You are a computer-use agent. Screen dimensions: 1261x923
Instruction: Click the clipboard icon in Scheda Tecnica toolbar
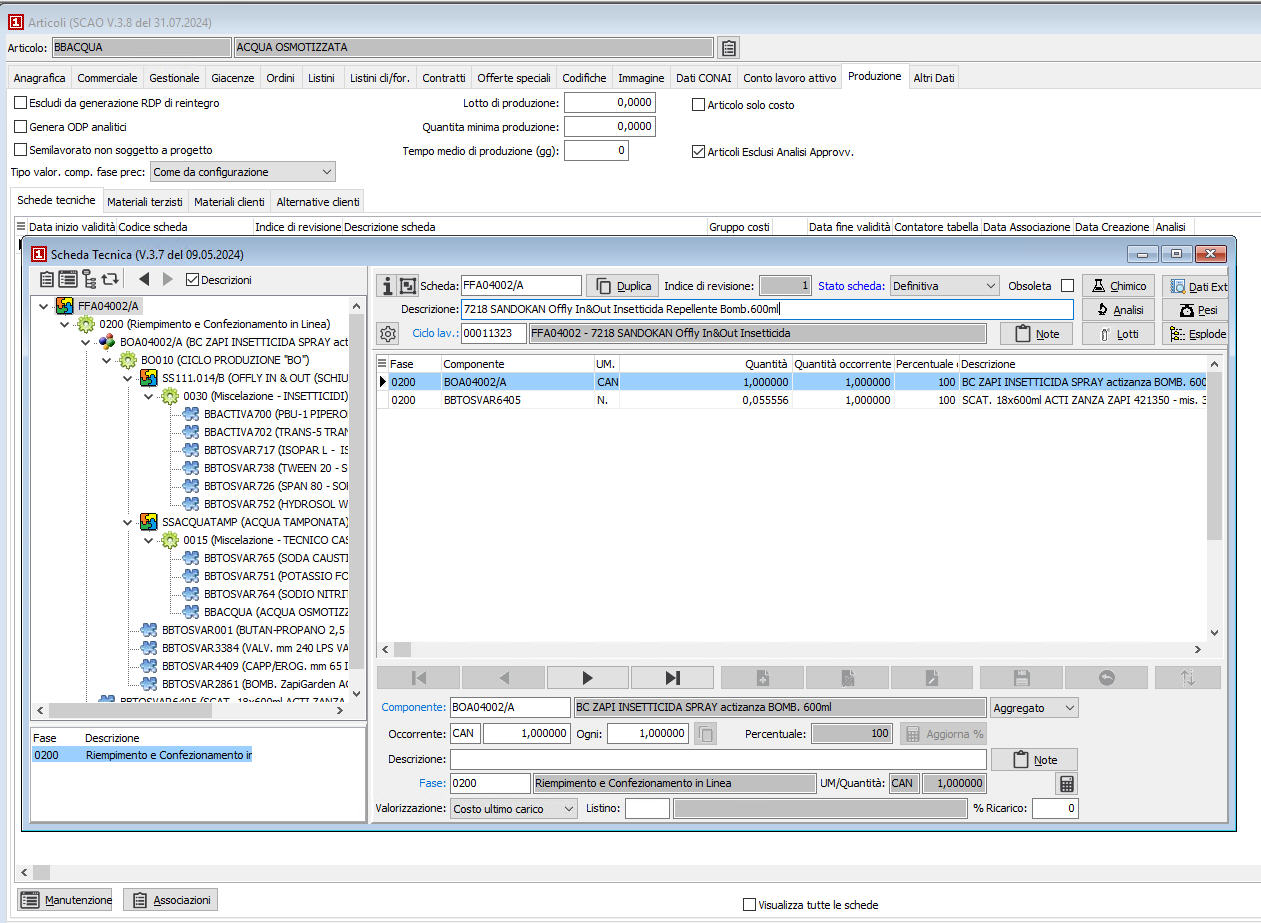point(47,280)
